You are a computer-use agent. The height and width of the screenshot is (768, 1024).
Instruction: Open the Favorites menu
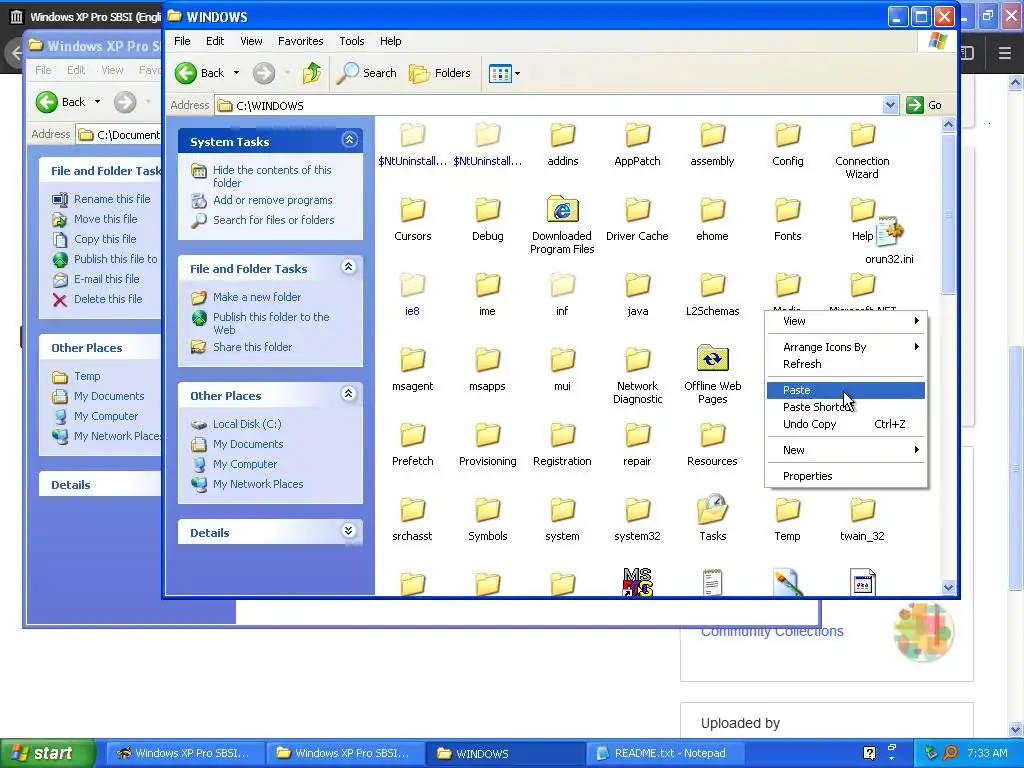coord(300,41)
